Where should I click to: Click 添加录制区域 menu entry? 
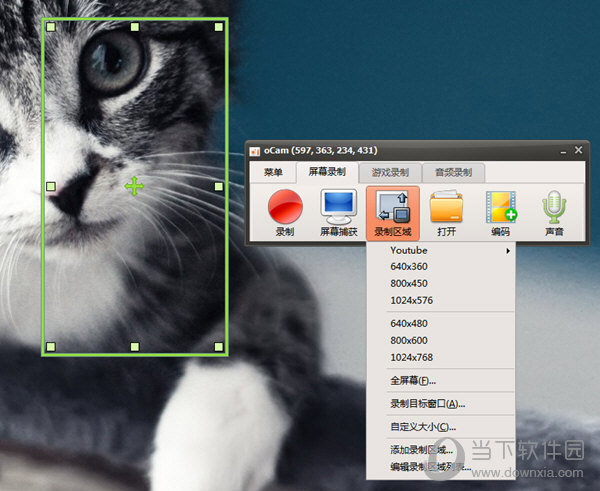421,450
